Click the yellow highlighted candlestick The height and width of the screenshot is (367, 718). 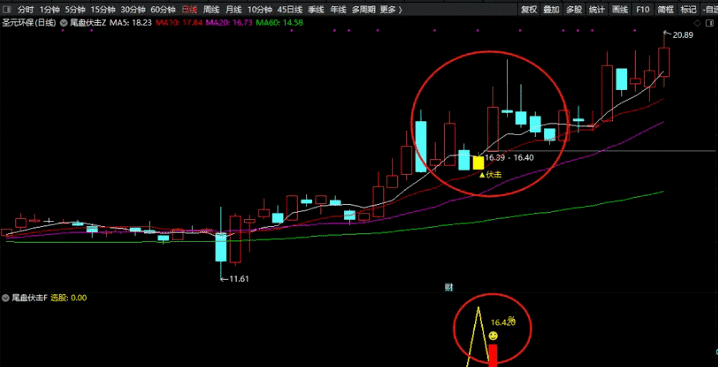[478, 163]
